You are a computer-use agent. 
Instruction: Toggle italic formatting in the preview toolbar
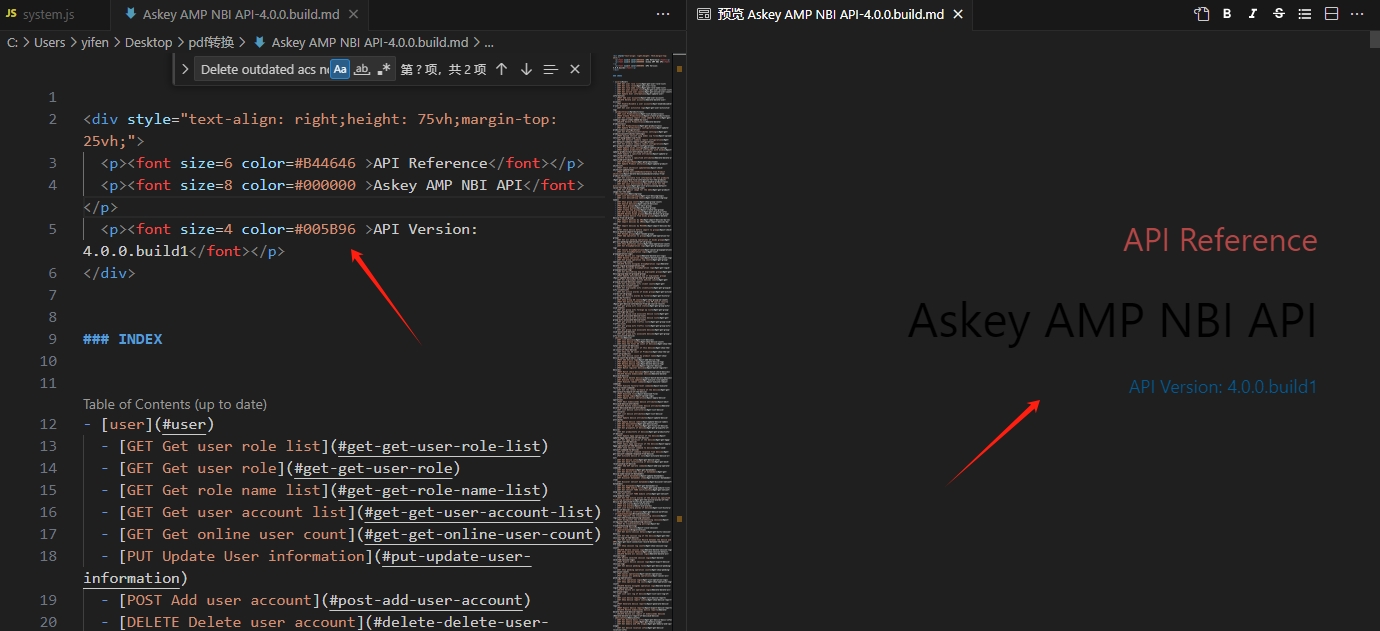tap(1253, 14)
